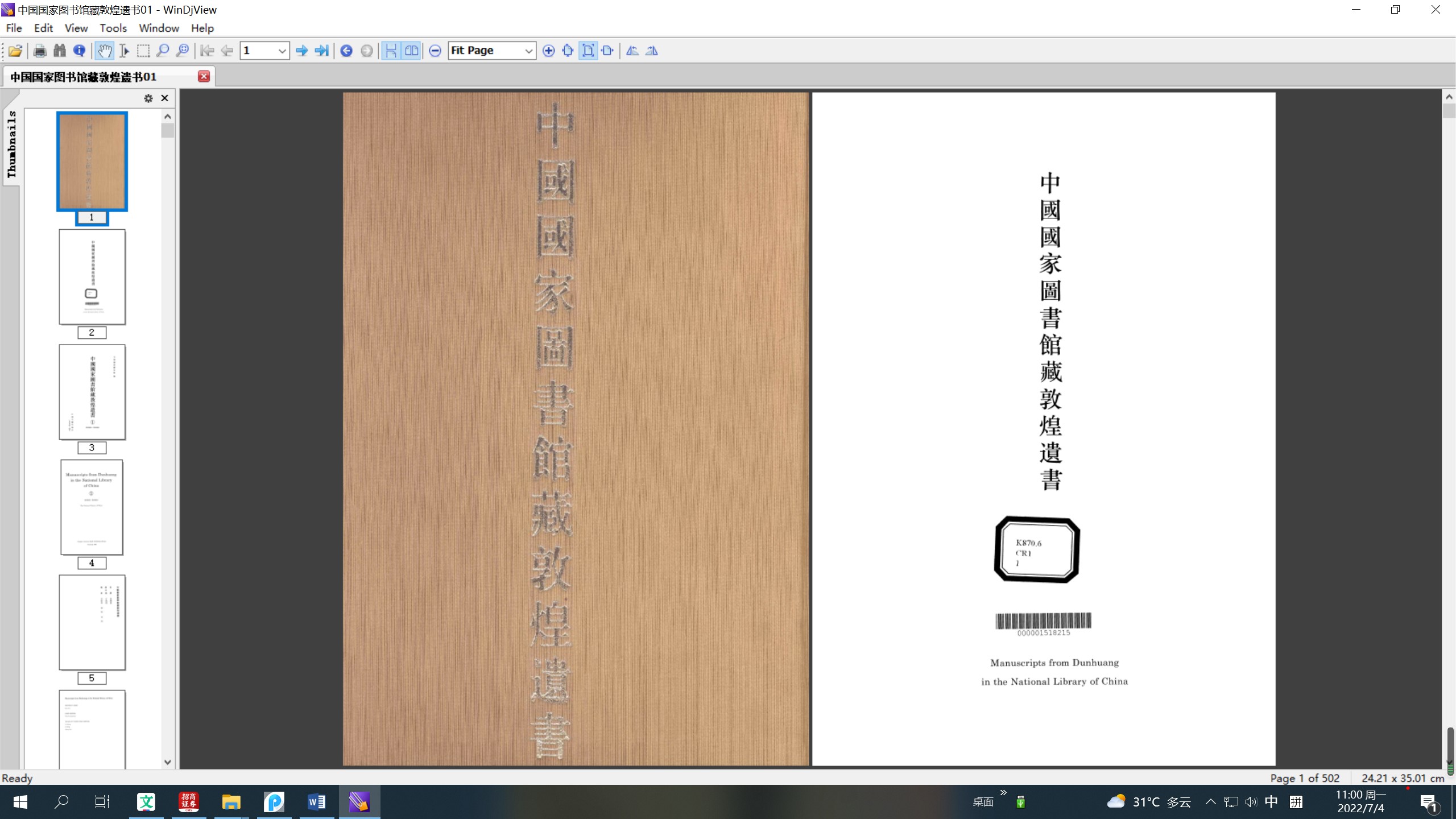This screenshot has height=819, width=1456.
Task: Select page 2 thumbnail
Action: 92,277
